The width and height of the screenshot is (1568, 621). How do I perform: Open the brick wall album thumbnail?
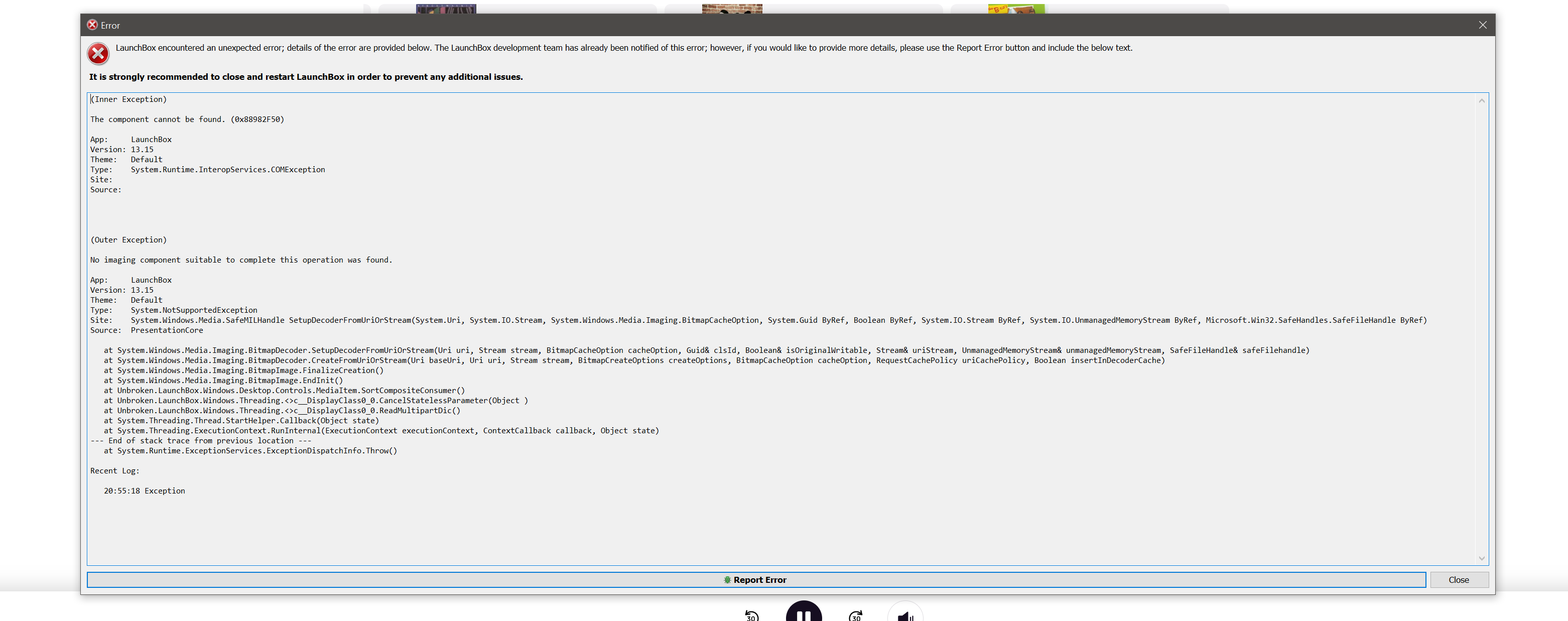pos(732,9)
